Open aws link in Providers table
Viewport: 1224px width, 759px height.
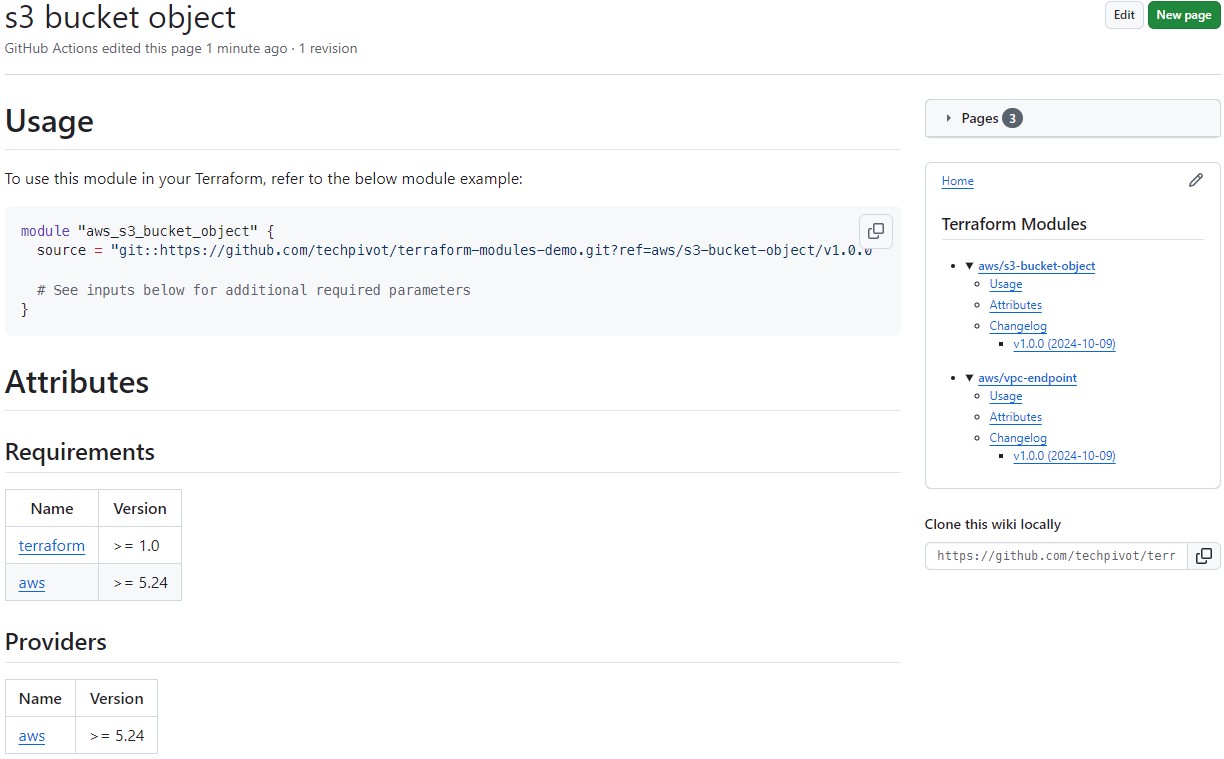pos(32,736)
